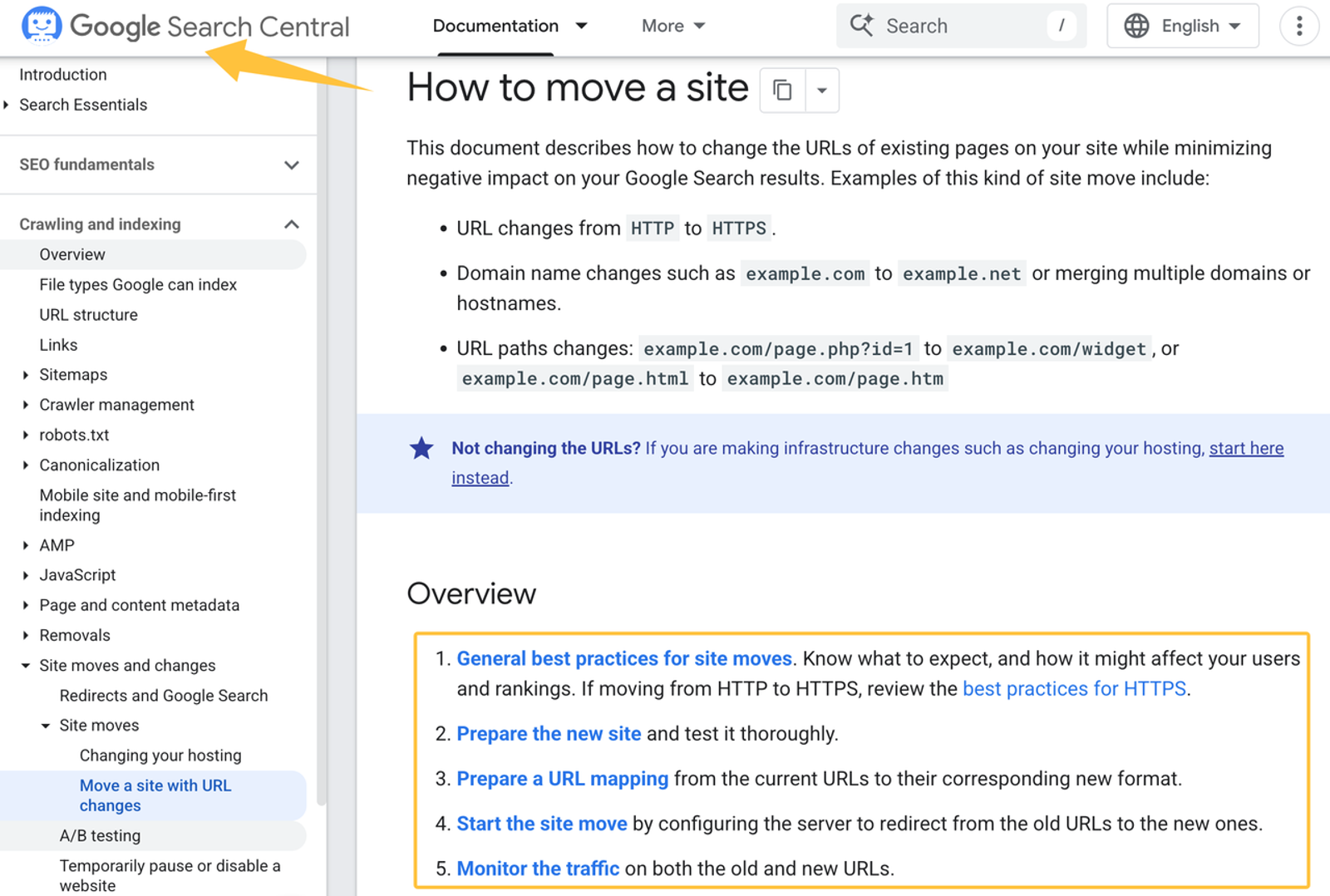Expand the AMP tree item
Image resolution: width=1330 pixels, height=896 pixels.
(26, 545)
